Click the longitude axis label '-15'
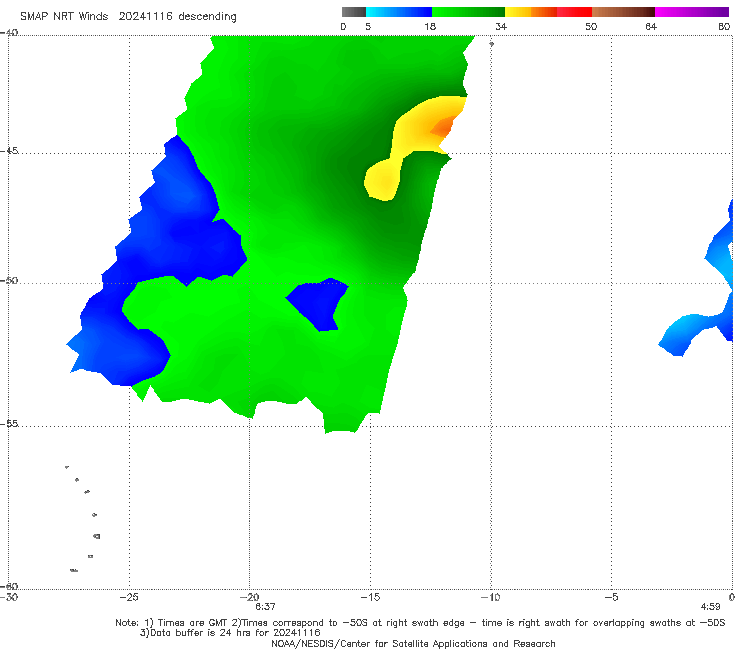The height and width of the screenshot is (650, 740). click(370, 597)
